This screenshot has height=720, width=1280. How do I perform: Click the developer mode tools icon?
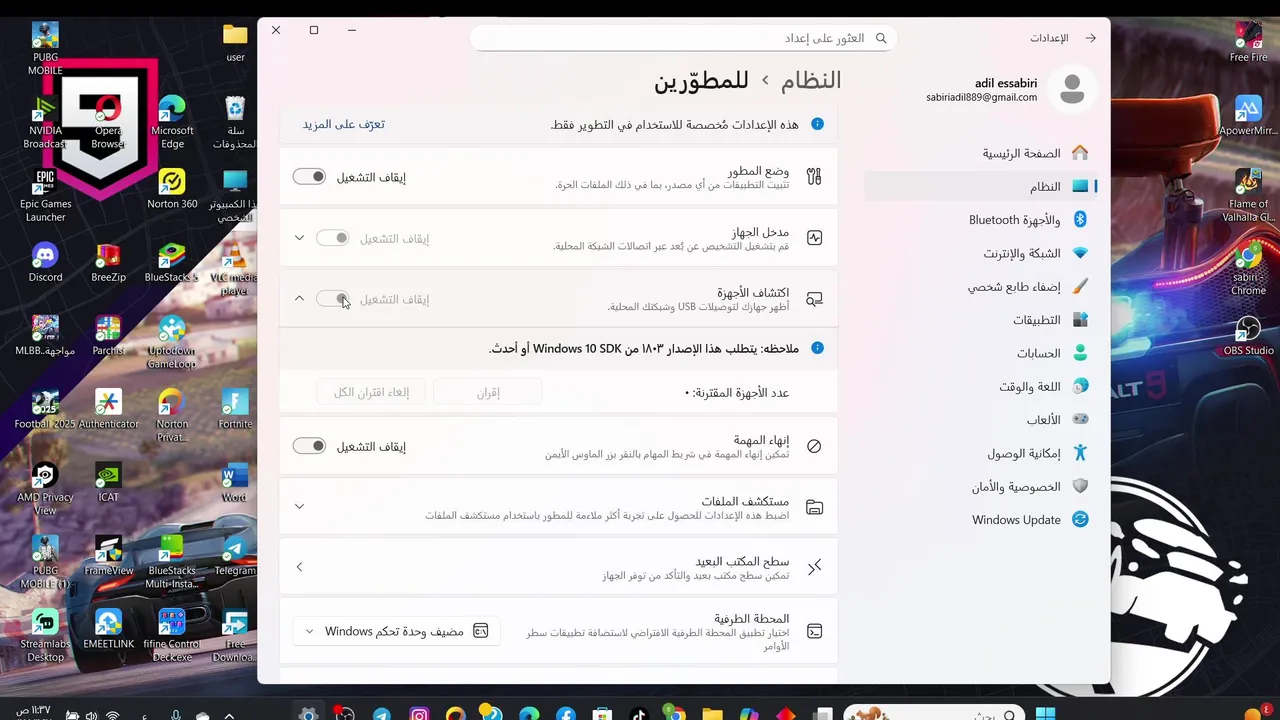tap(814, 177)
